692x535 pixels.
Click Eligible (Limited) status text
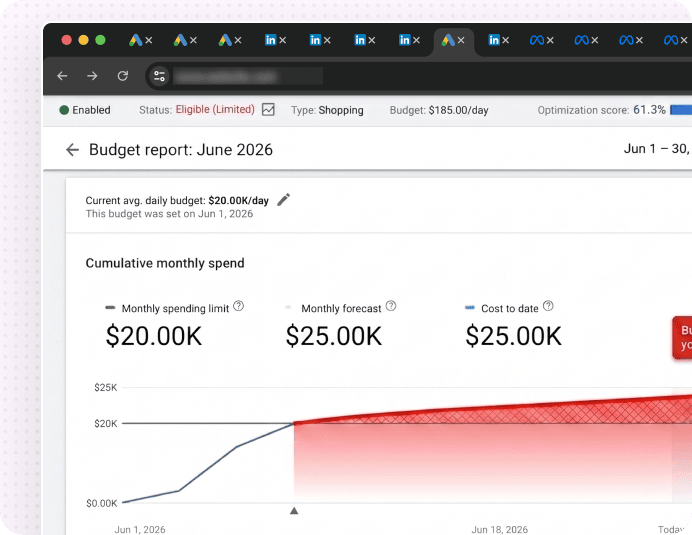[x=215, y=109]
